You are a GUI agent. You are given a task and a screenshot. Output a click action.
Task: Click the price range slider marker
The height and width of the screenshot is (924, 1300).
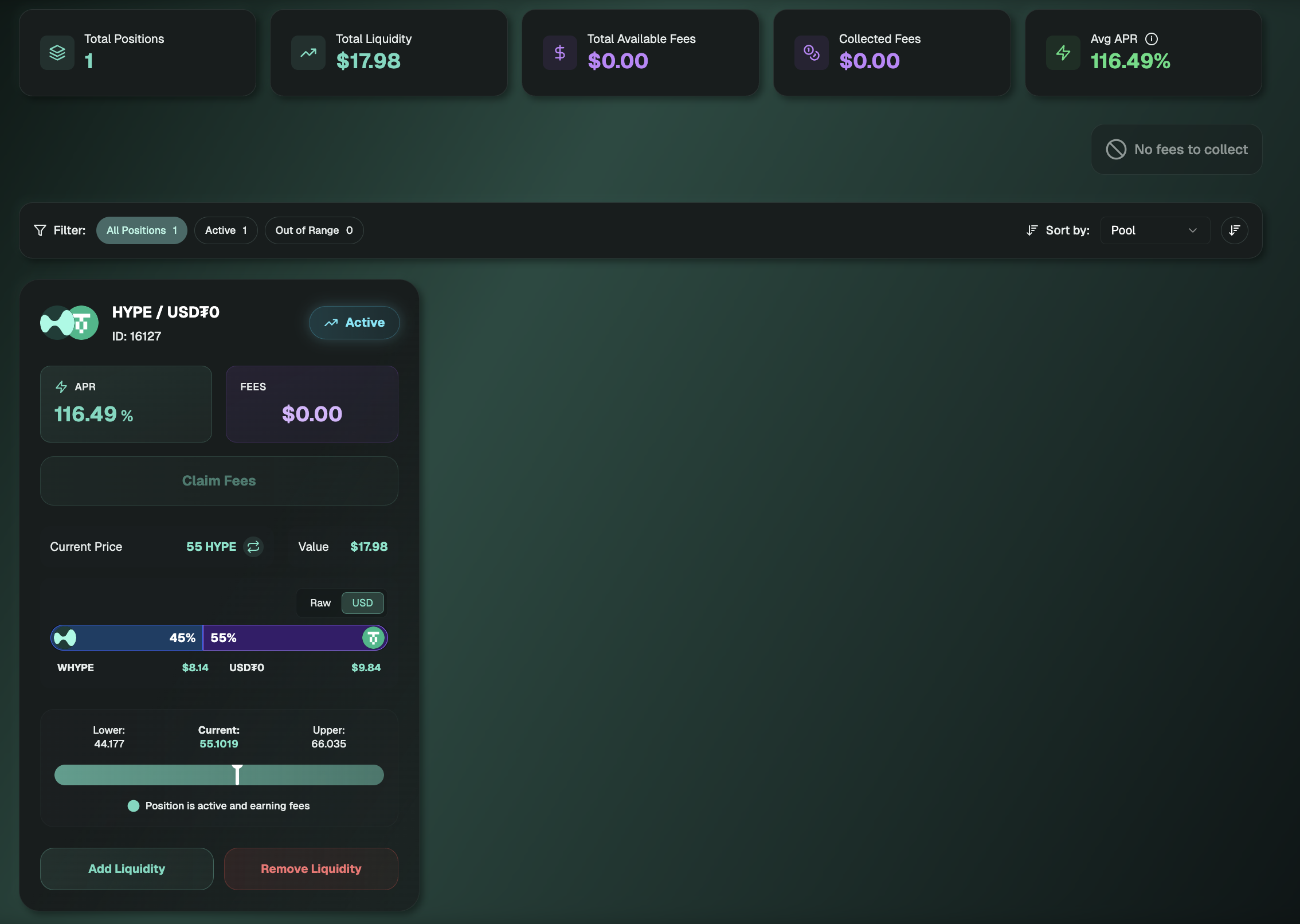coord(237,774)
